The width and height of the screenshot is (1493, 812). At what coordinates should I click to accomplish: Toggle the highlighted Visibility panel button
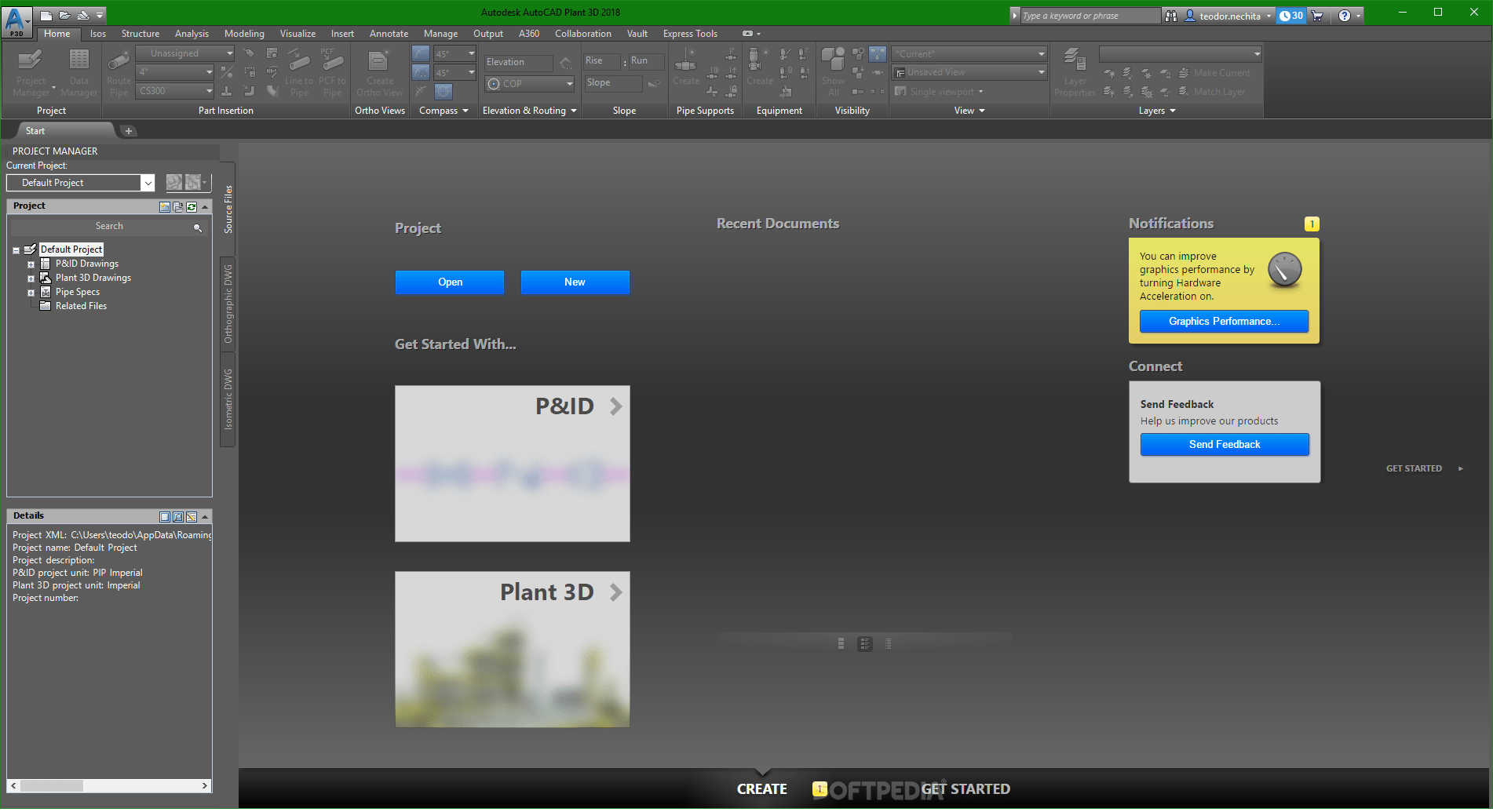(x=878, y=53)
